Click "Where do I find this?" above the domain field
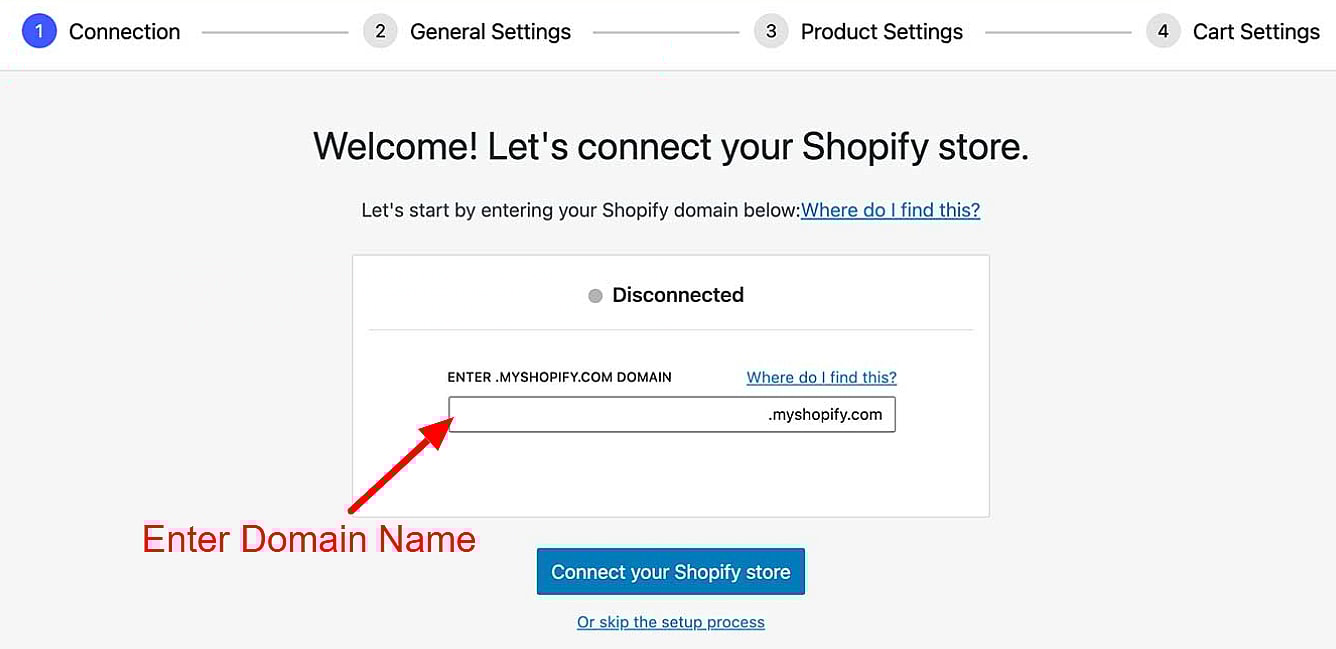This screenshot has height=649, width=1336. pyautogui.click(x=821, y=377)
